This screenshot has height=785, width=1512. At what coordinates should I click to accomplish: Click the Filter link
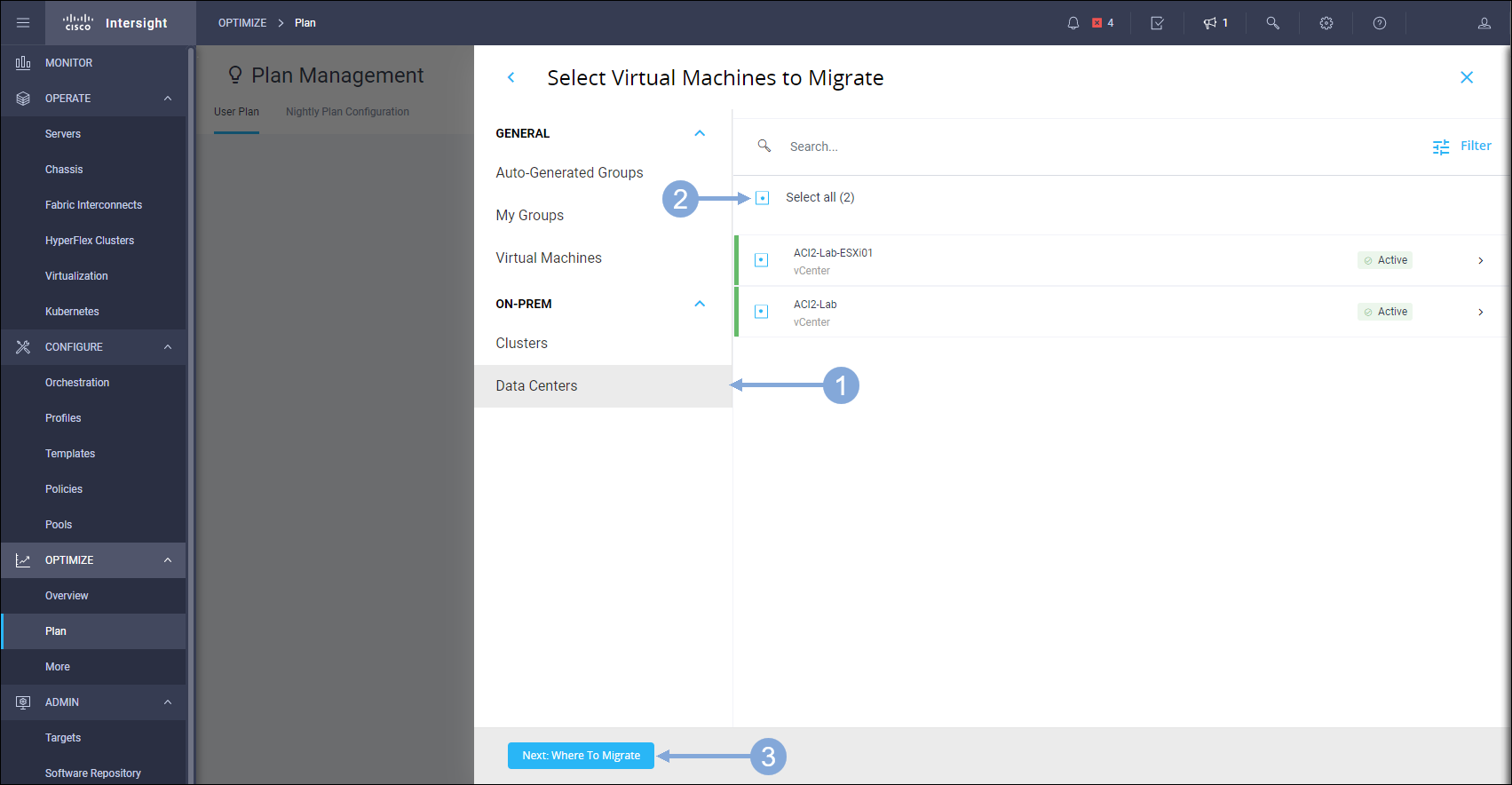click(x=1476, y=146)
